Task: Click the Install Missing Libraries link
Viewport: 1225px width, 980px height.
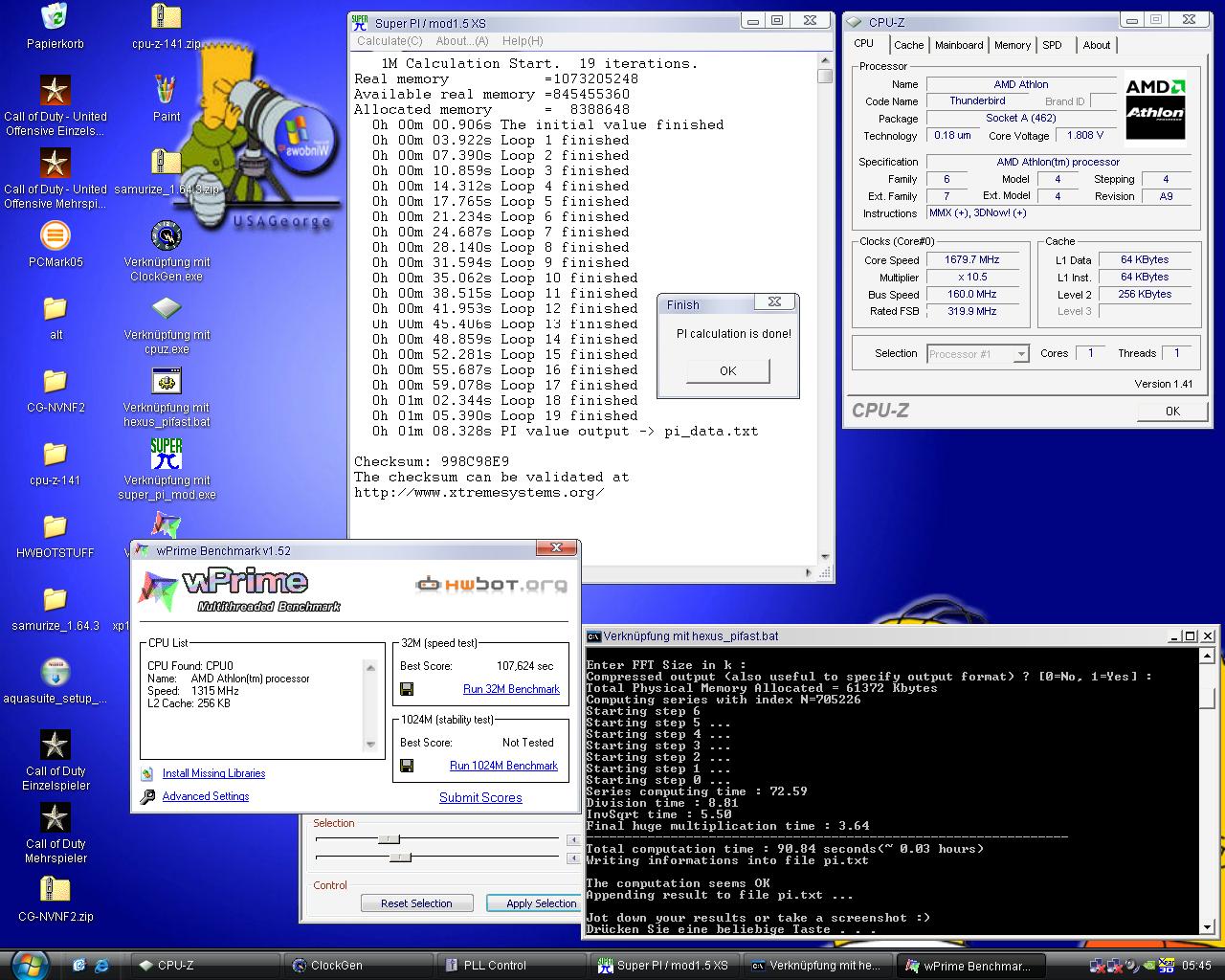Action: tap(213, 773)
